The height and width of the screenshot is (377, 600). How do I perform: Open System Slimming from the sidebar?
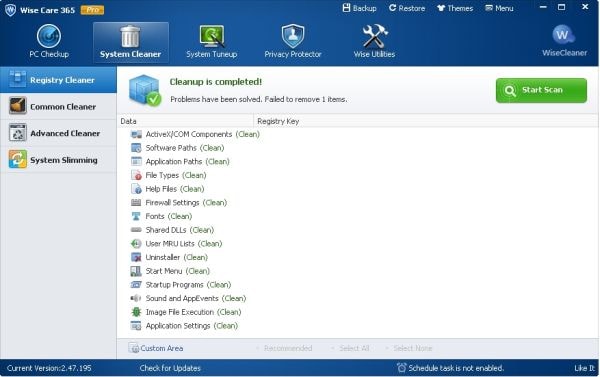pos(58,160)
